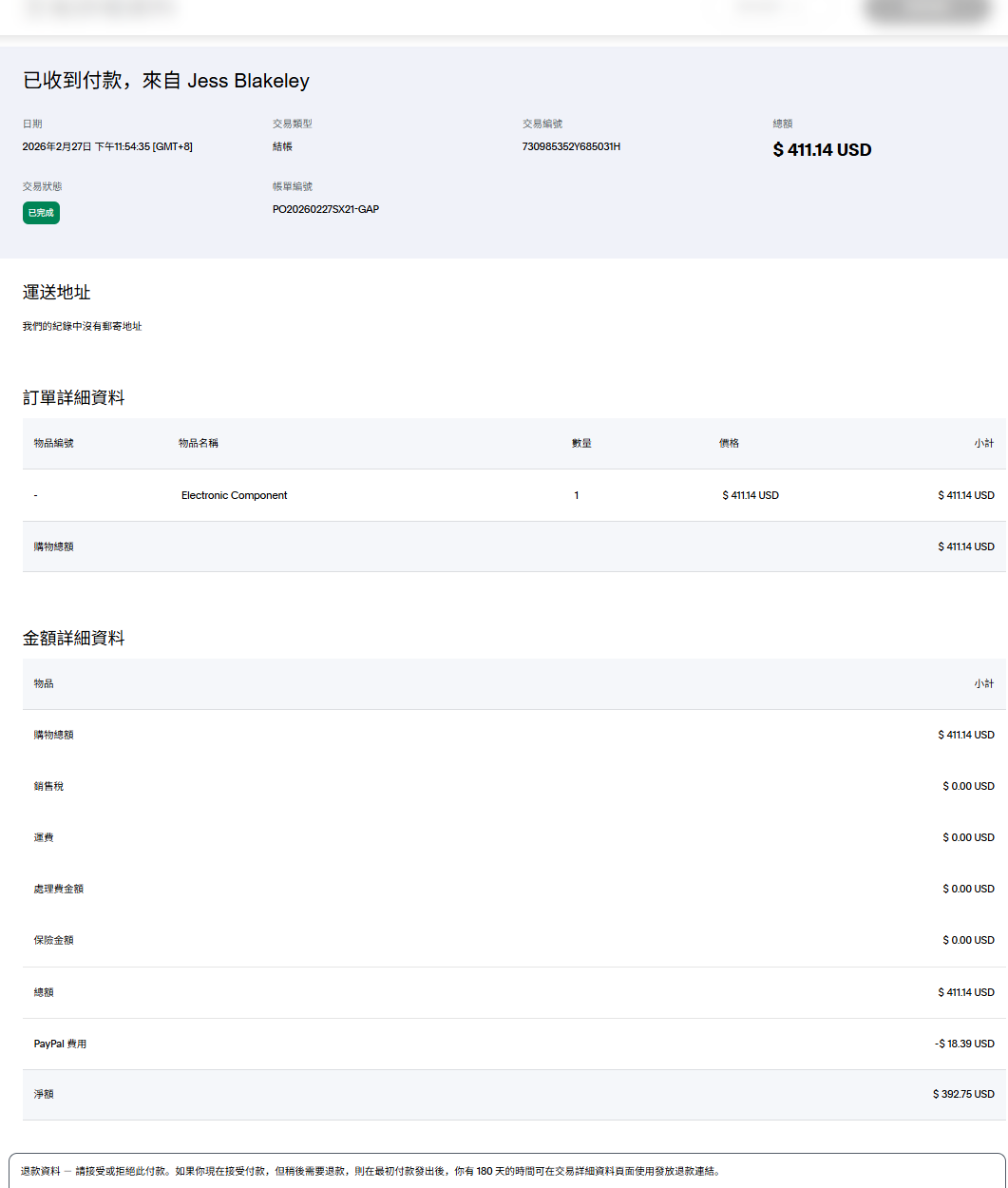
Task: Click the PayPal 費用 row label
Action: [60, 1044]
